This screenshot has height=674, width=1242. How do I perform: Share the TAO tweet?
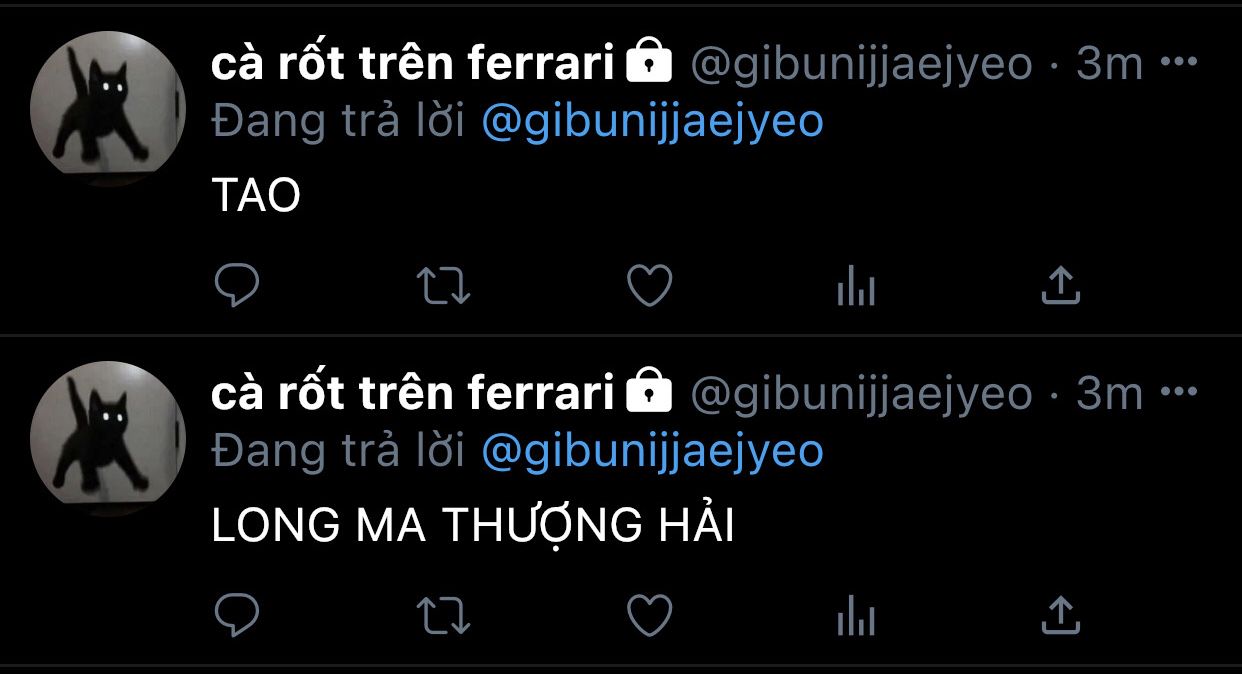1061,285
